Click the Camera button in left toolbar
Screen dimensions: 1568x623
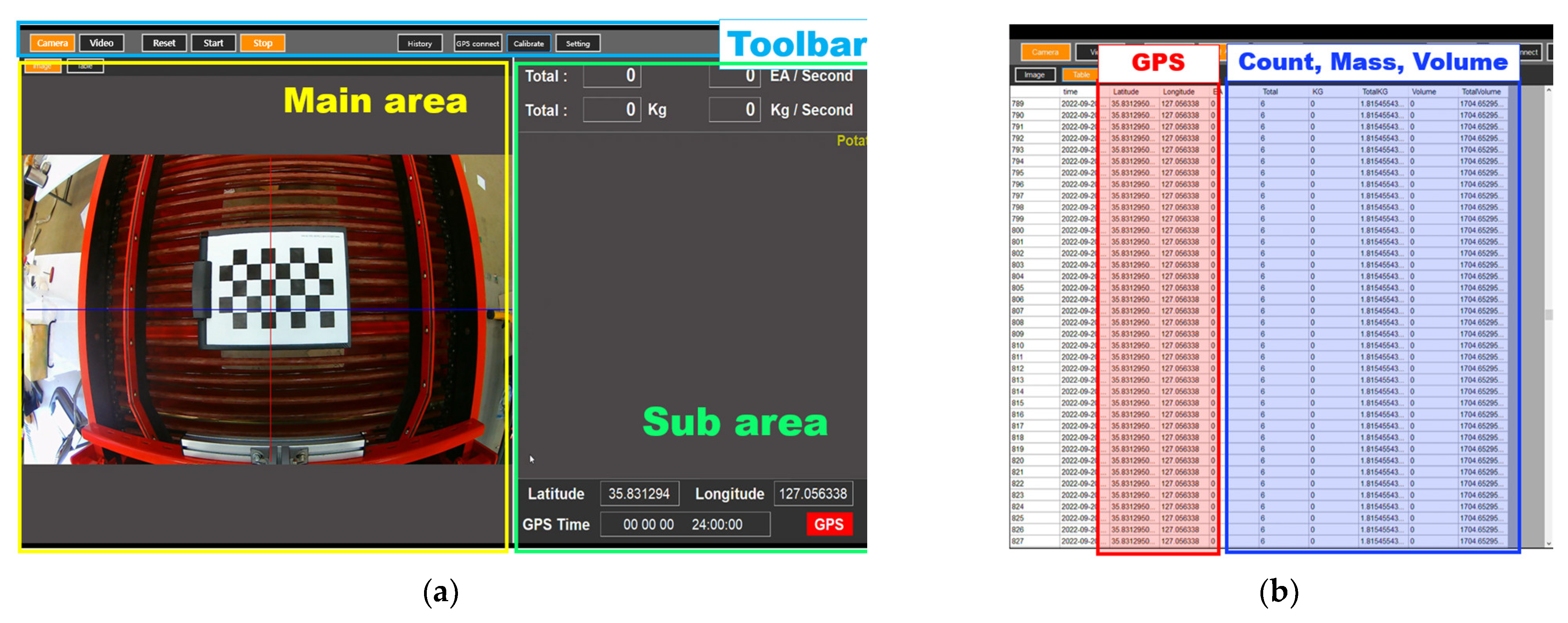click(x=52, y=43)
